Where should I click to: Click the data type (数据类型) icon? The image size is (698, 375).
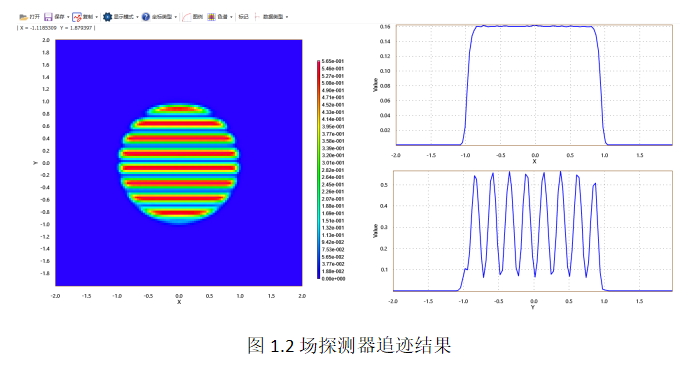point(257,17)
